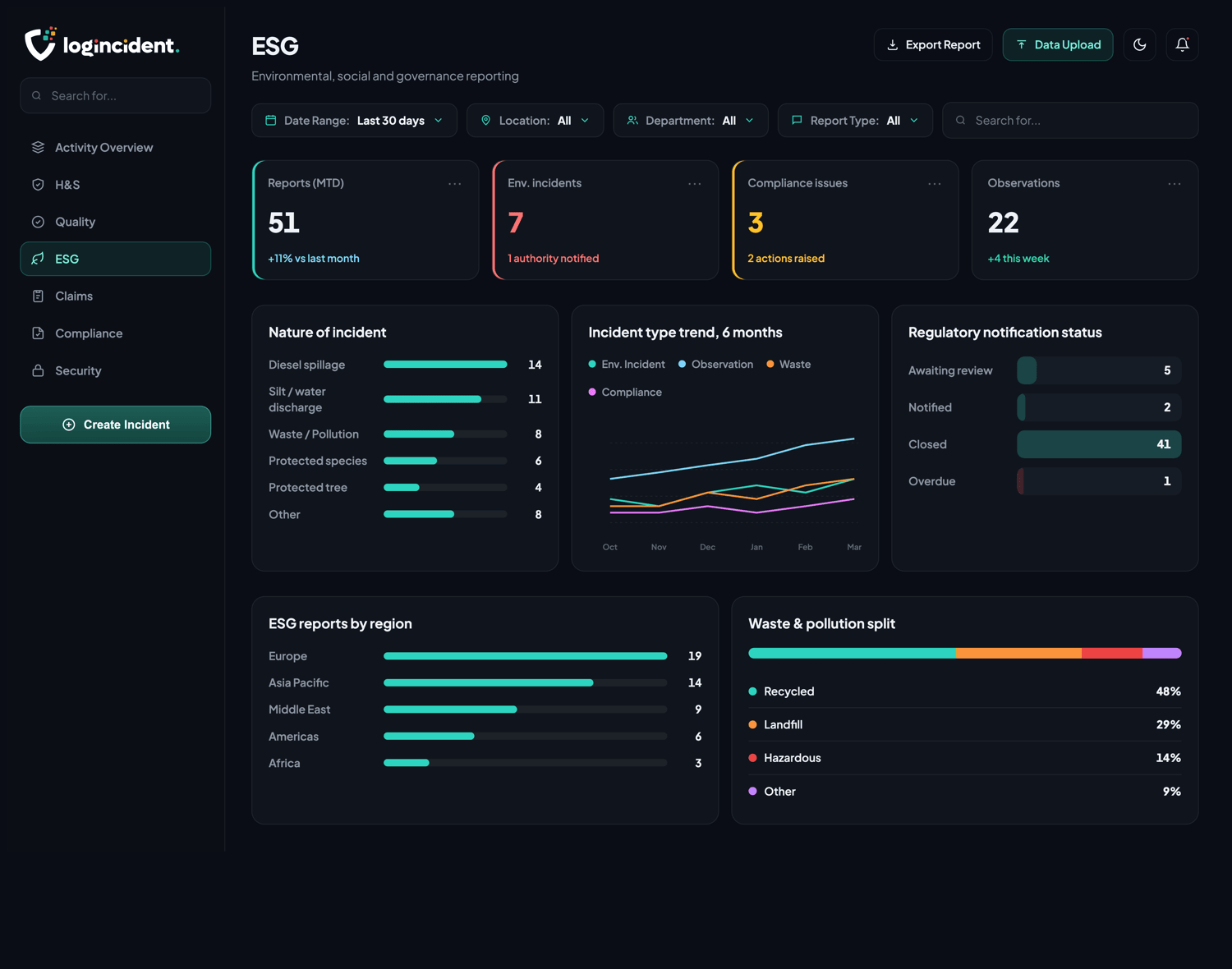Select the ESG menu item
The width and height of the screenshot is (1232, 969).
coord(116,259)
